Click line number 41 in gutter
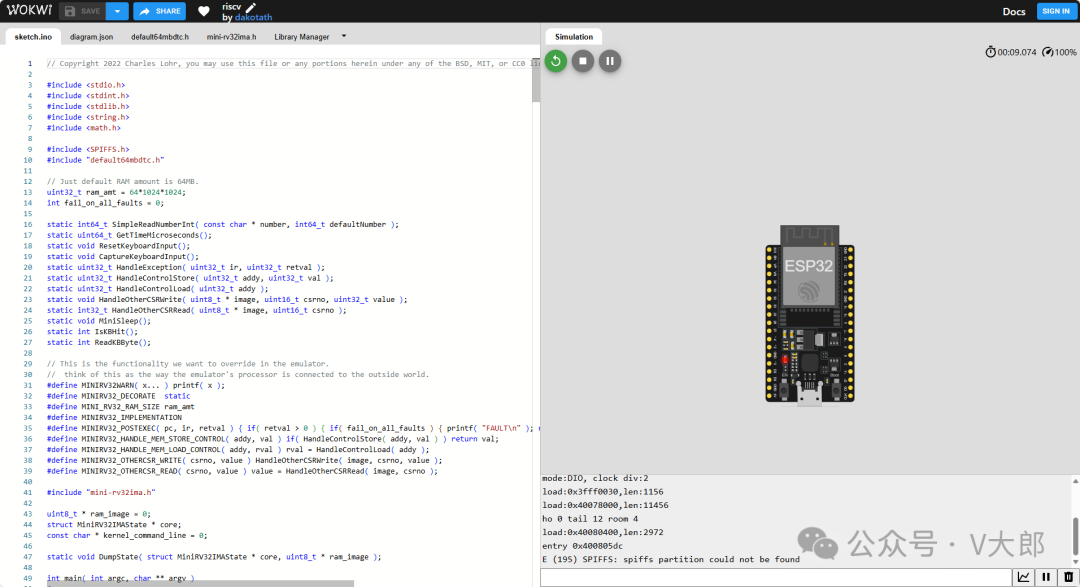Screen dimensions: 1080x587 tap(28, 492)
